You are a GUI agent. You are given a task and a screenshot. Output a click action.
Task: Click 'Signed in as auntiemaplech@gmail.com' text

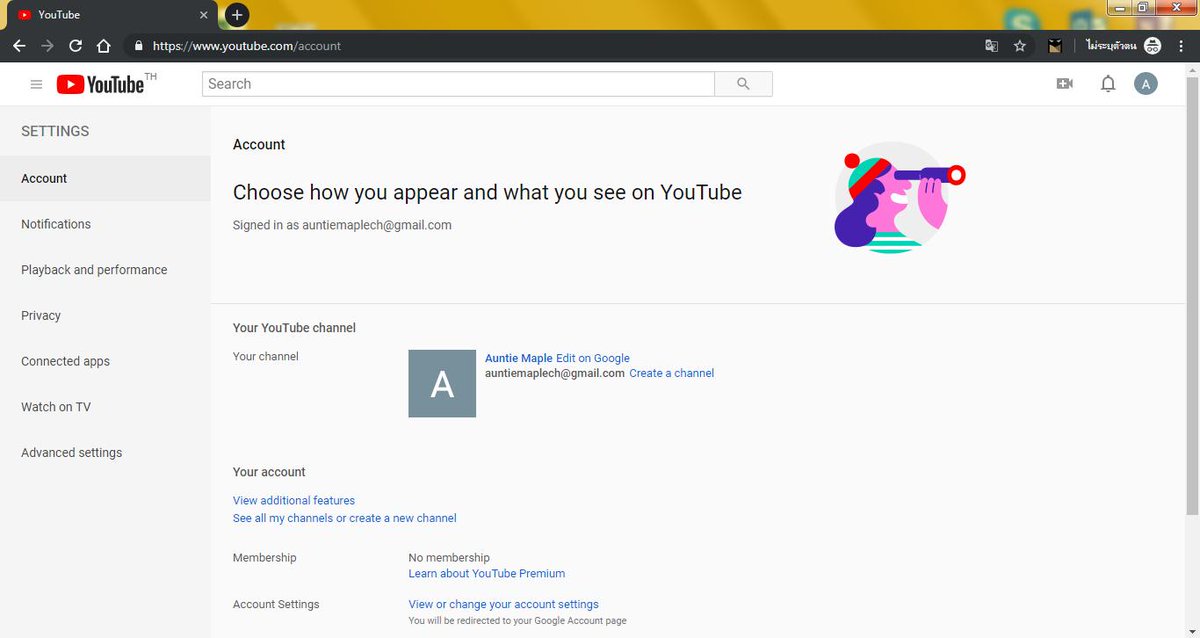[342, 225]
